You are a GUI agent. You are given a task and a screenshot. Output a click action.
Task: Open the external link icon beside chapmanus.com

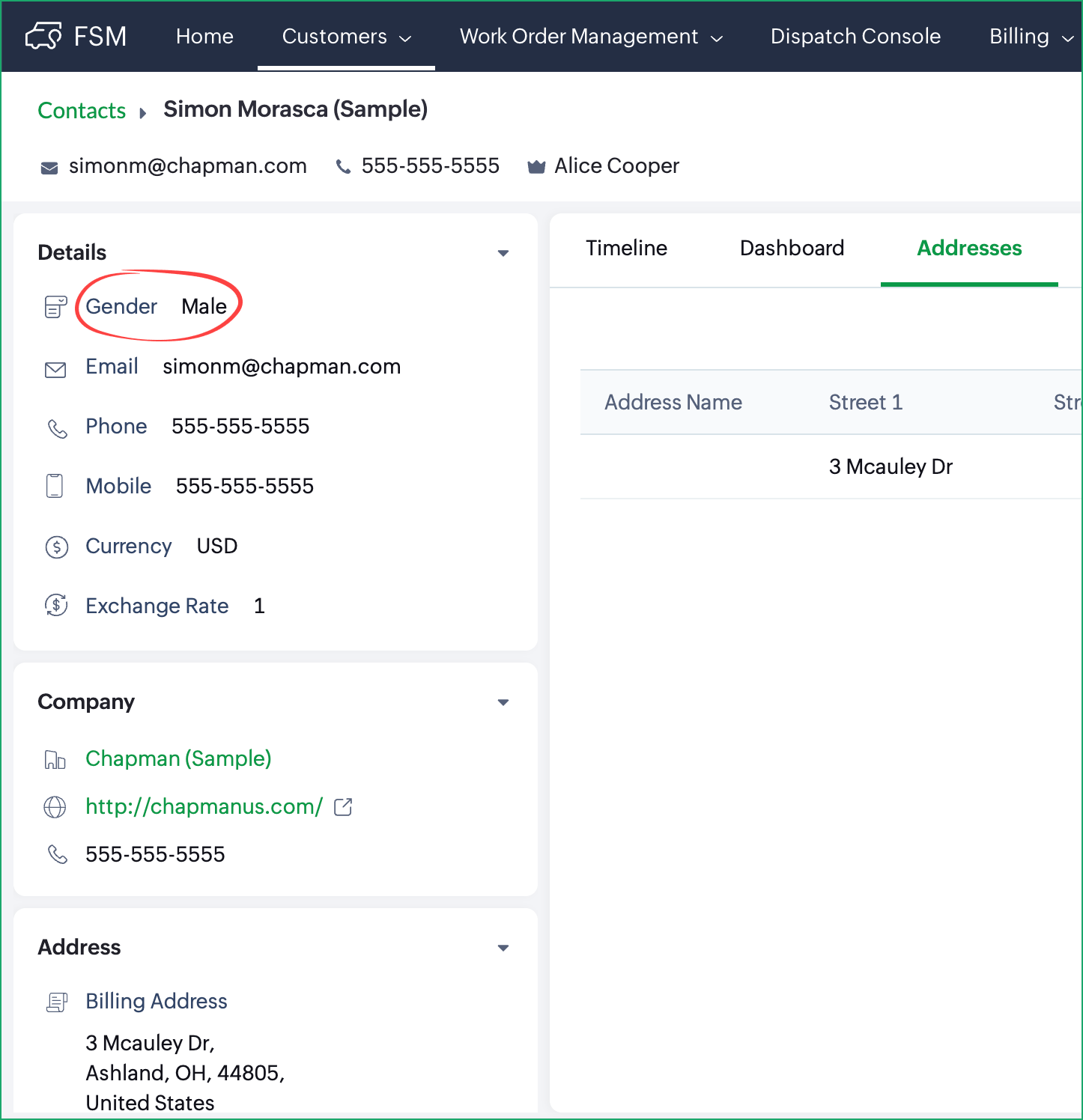343,806
